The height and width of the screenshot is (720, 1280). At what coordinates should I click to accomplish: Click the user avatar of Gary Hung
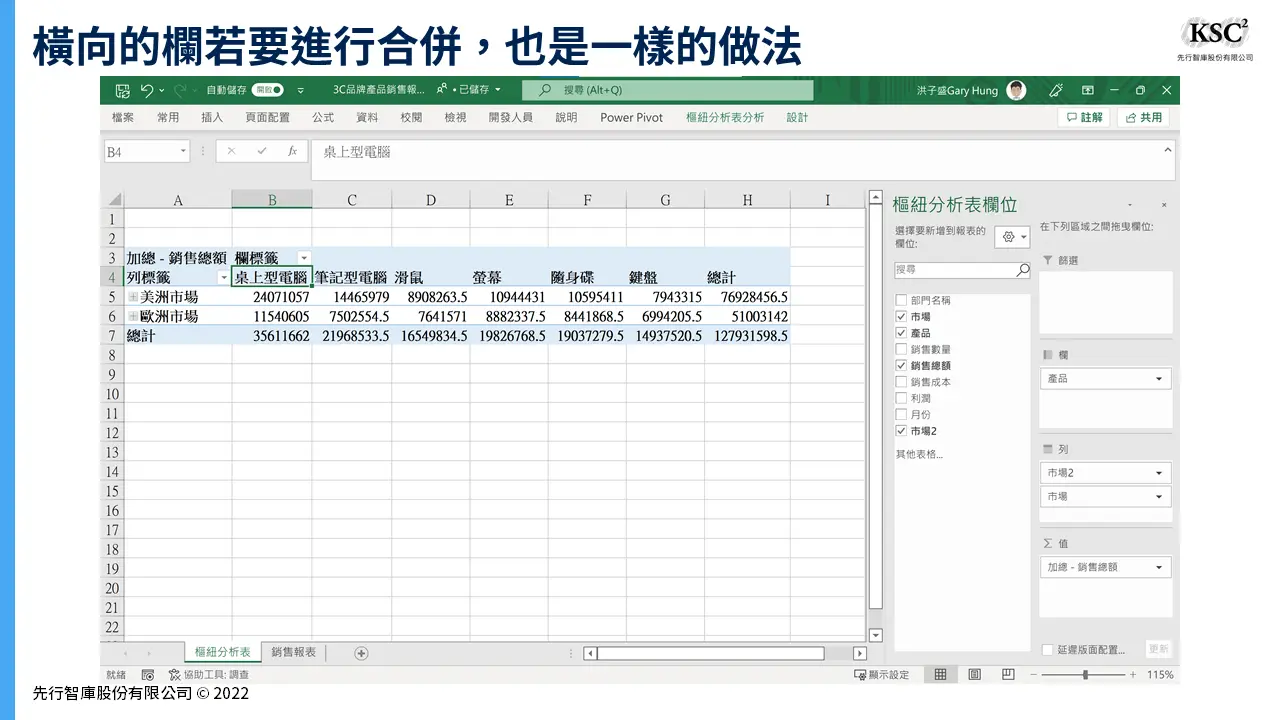click(1016, 90)
